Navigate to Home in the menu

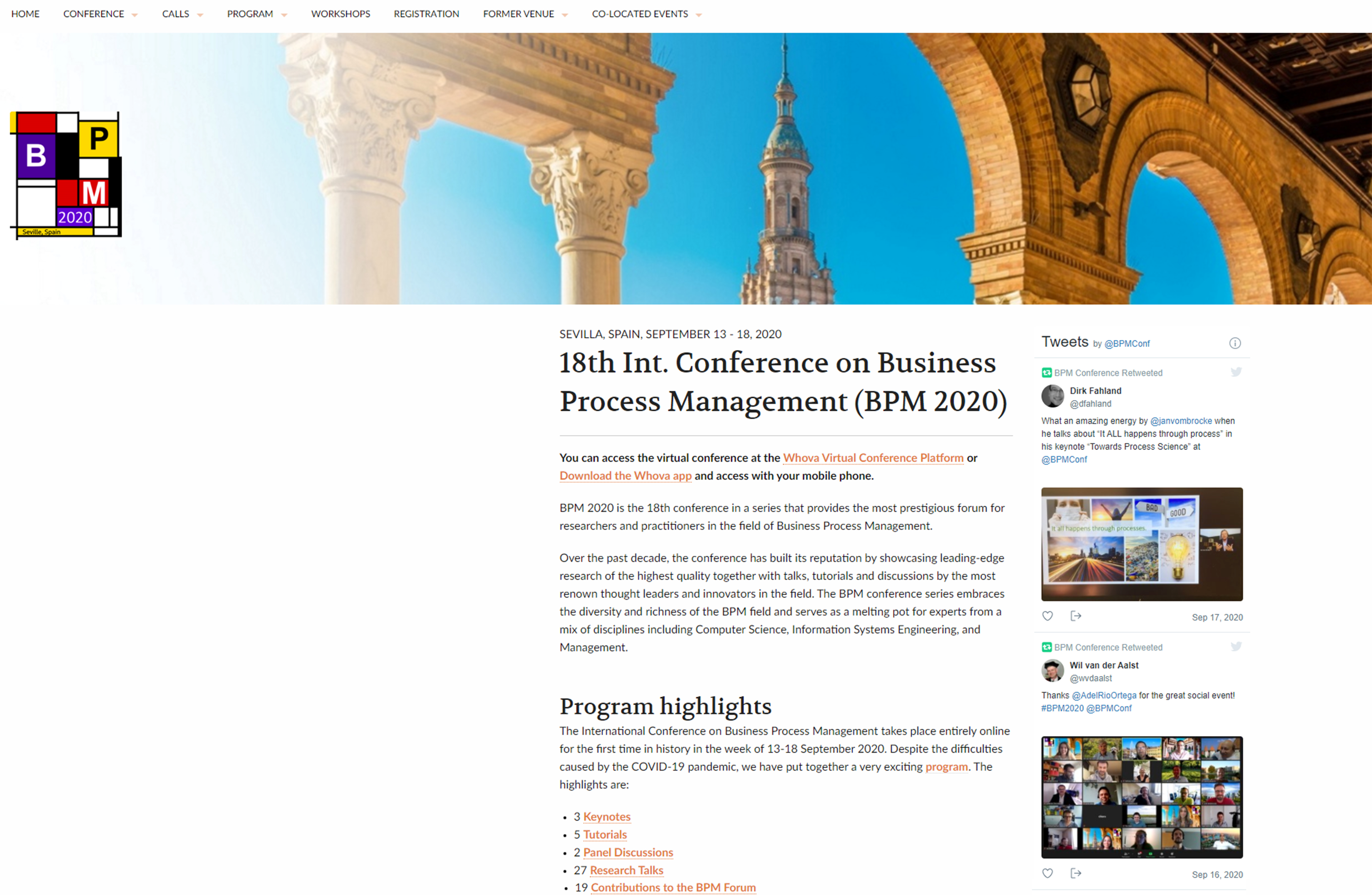25,14
